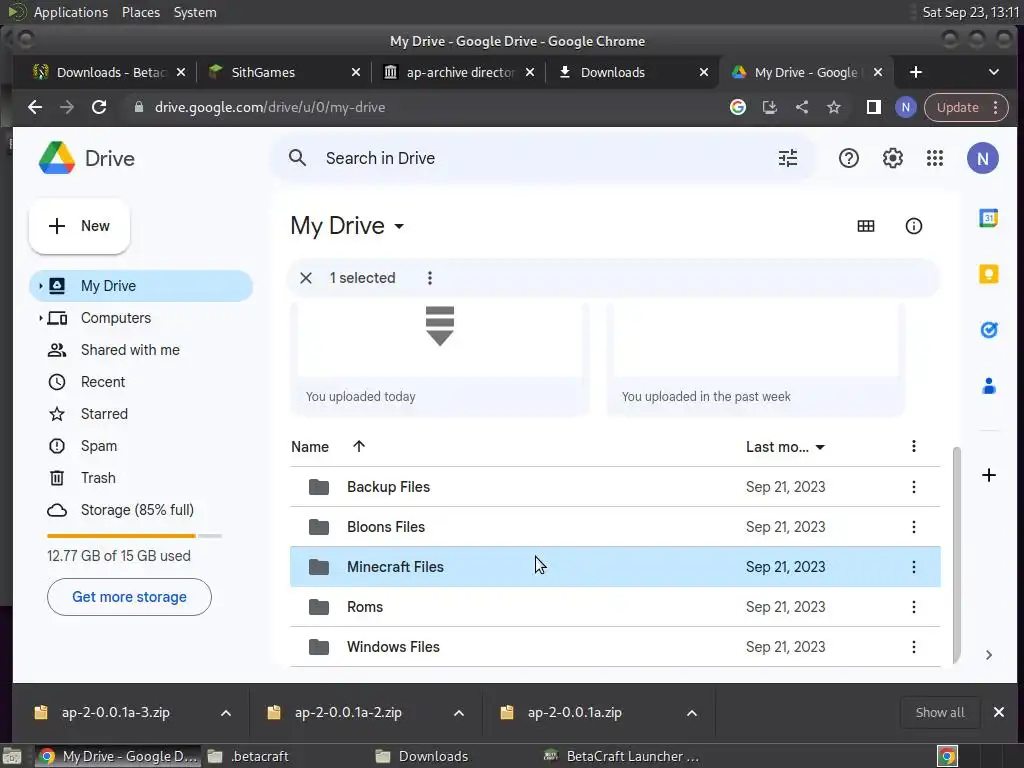Open Google Tasks side panel
Viewport: 1024px width, 768px height.
point(989,330)
